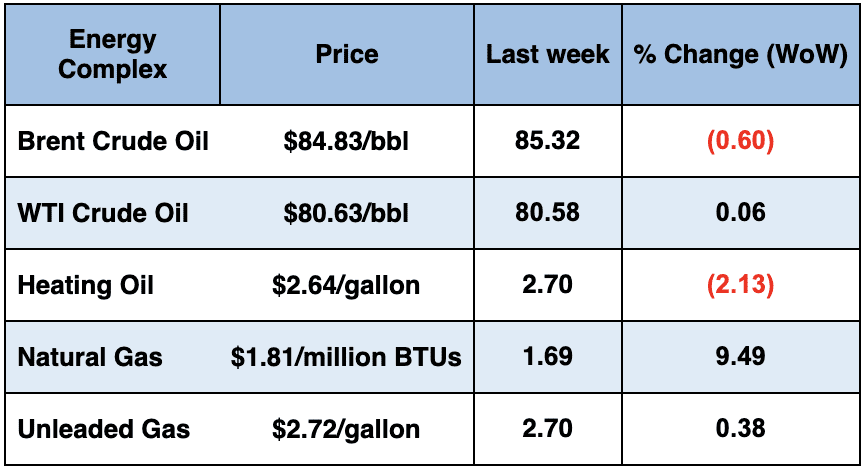Select the Natural Gas row label
The image size is (868, 474).
tap(90, 357)
